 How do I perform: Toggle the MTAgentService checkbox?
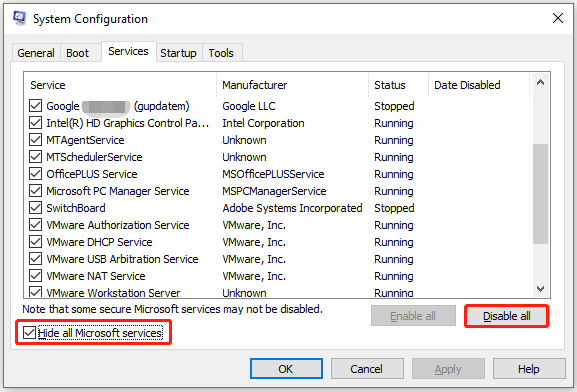click(35, 140)
